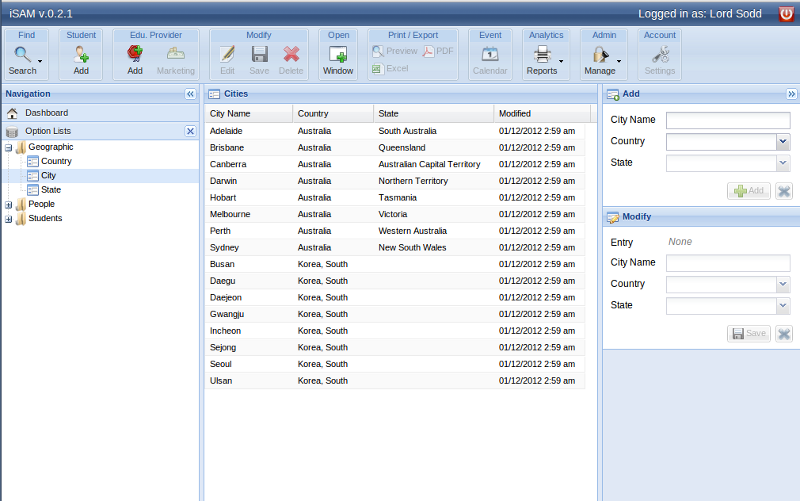
Task: Sort by State column header
Action: click(x=434, y=113)
